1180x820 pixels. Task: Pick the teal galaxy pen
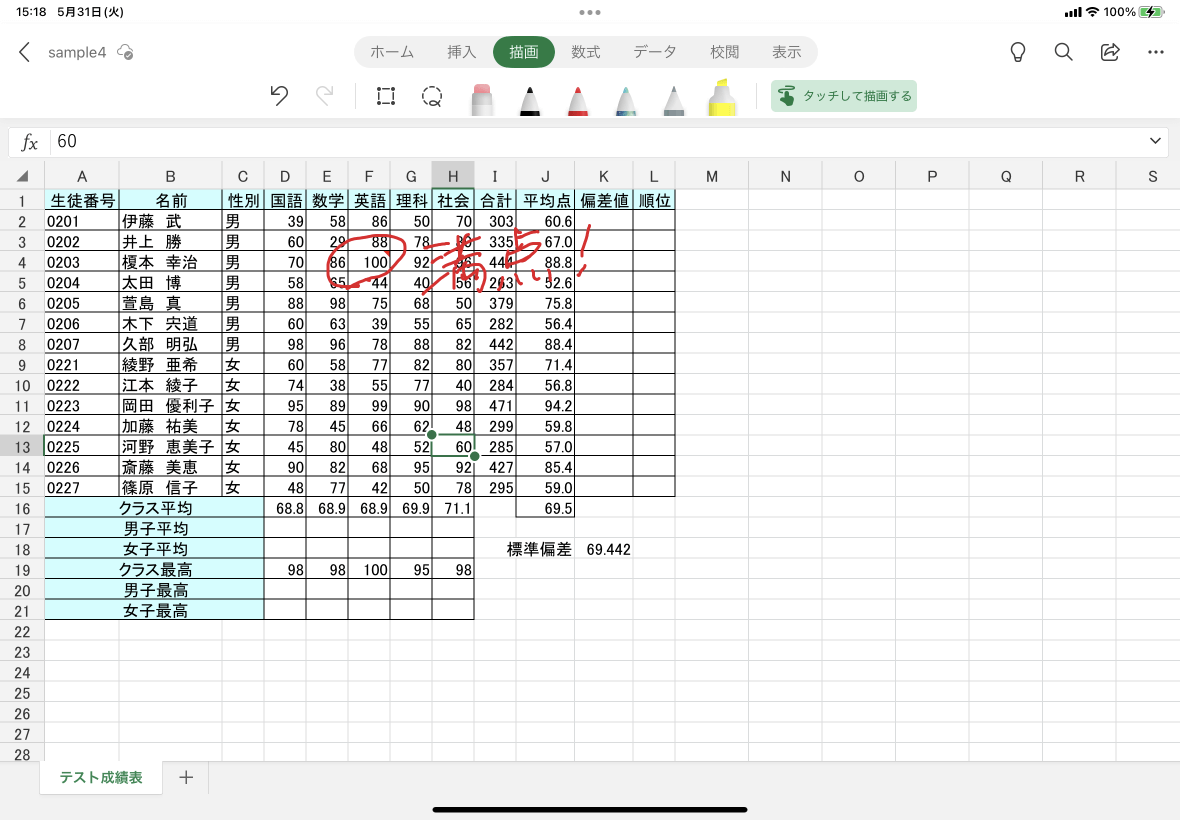click(626, 100)
